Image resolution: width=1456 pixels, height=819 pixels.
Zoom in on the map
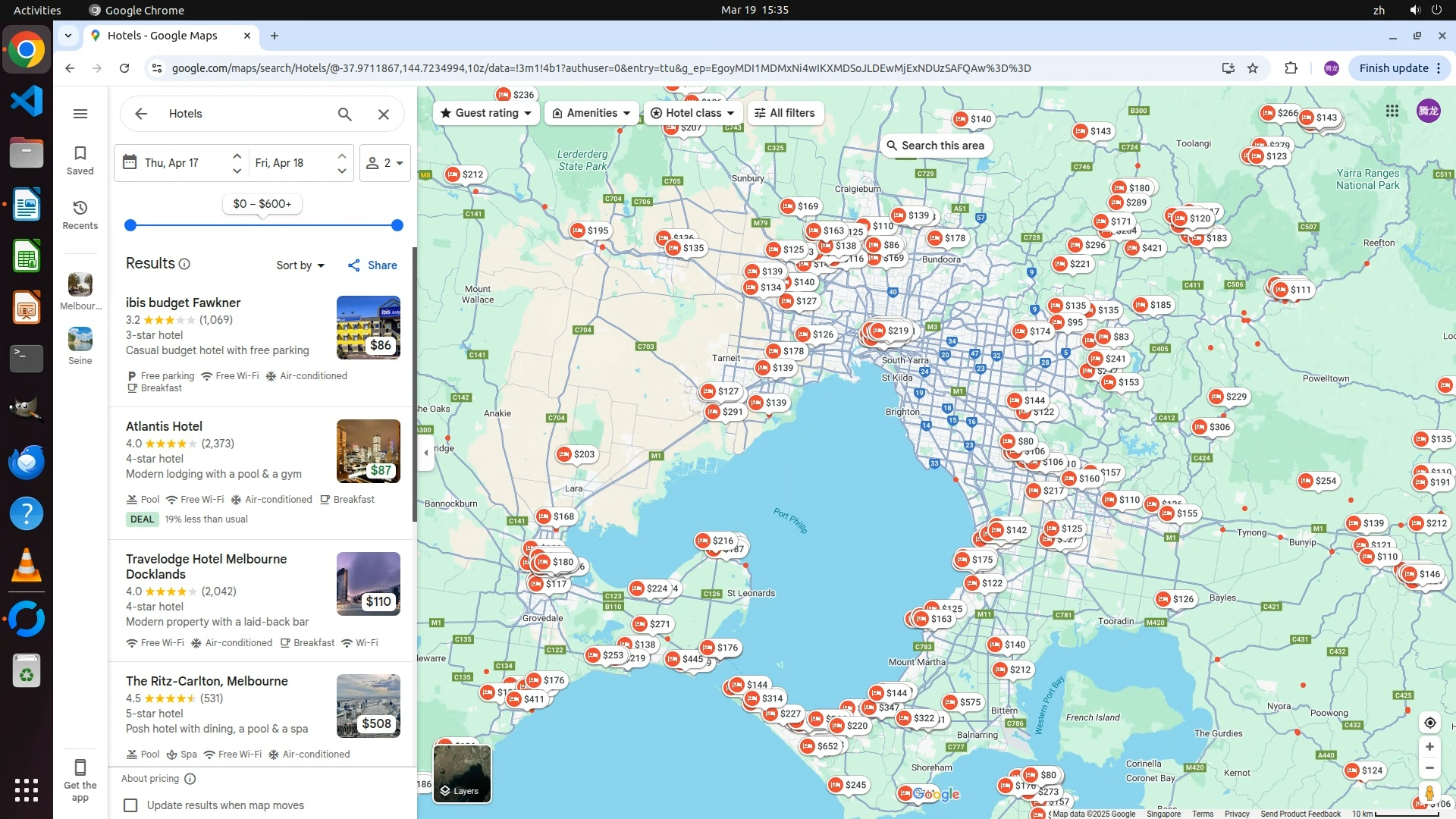point(1429,747)
